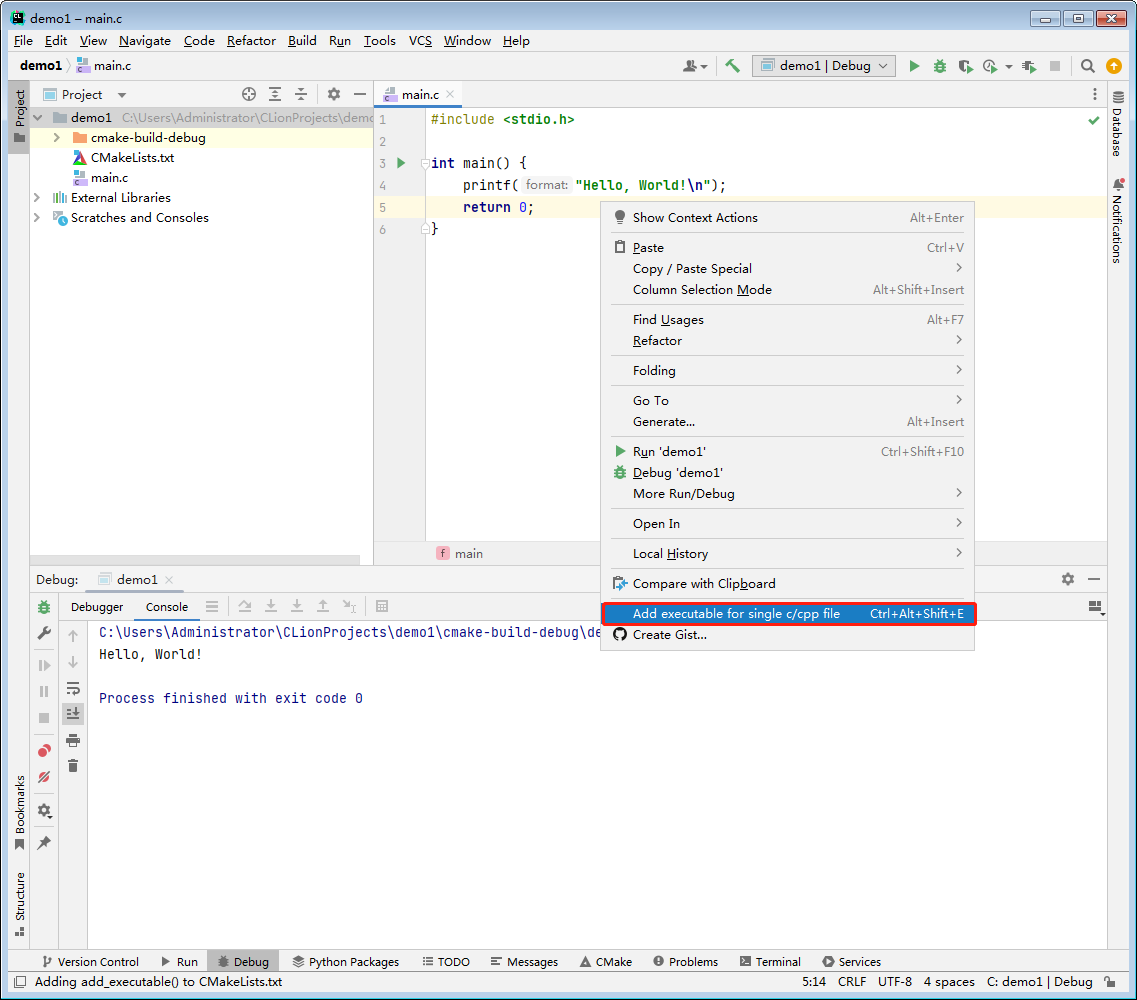Expand the cmake-build-debug folder

(x=57, y=138)
